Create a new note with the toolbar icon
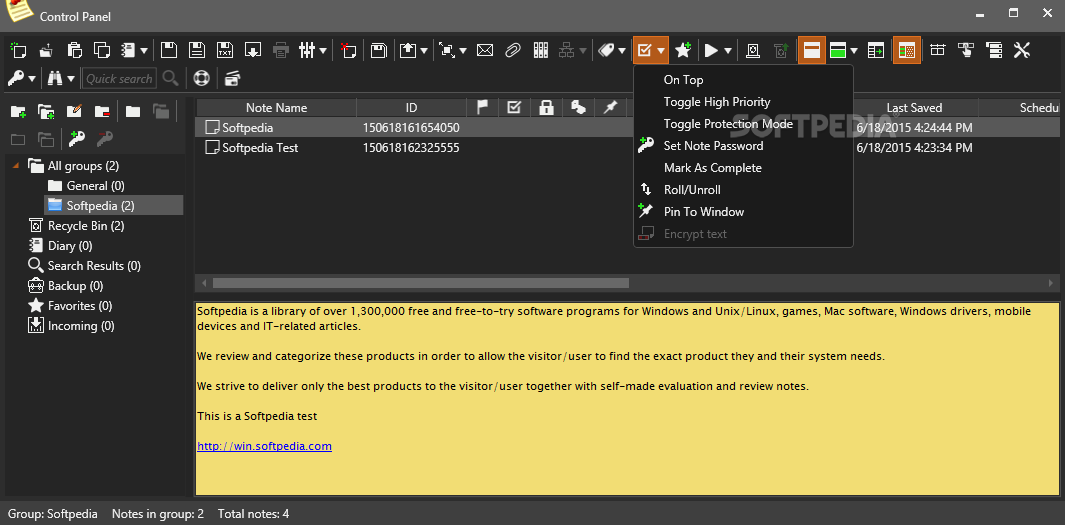Screen dimensions: 1065x525 point(19,50)
